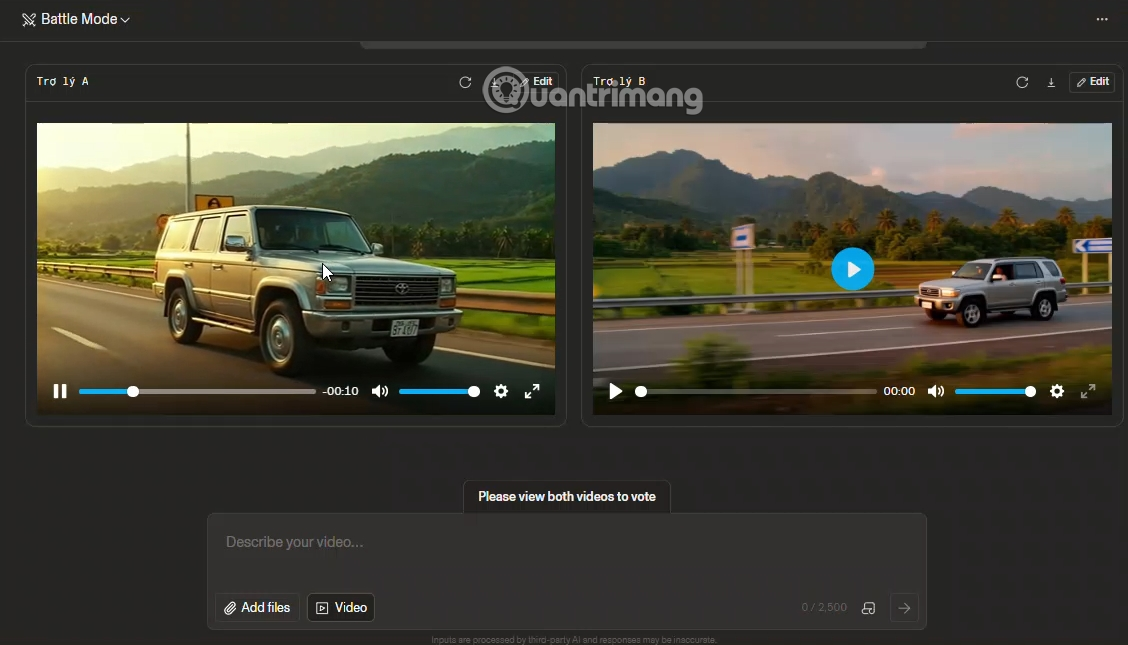Regenerate Trợ lý B video
The image size is (1128, 645).
click(1022, 82)
